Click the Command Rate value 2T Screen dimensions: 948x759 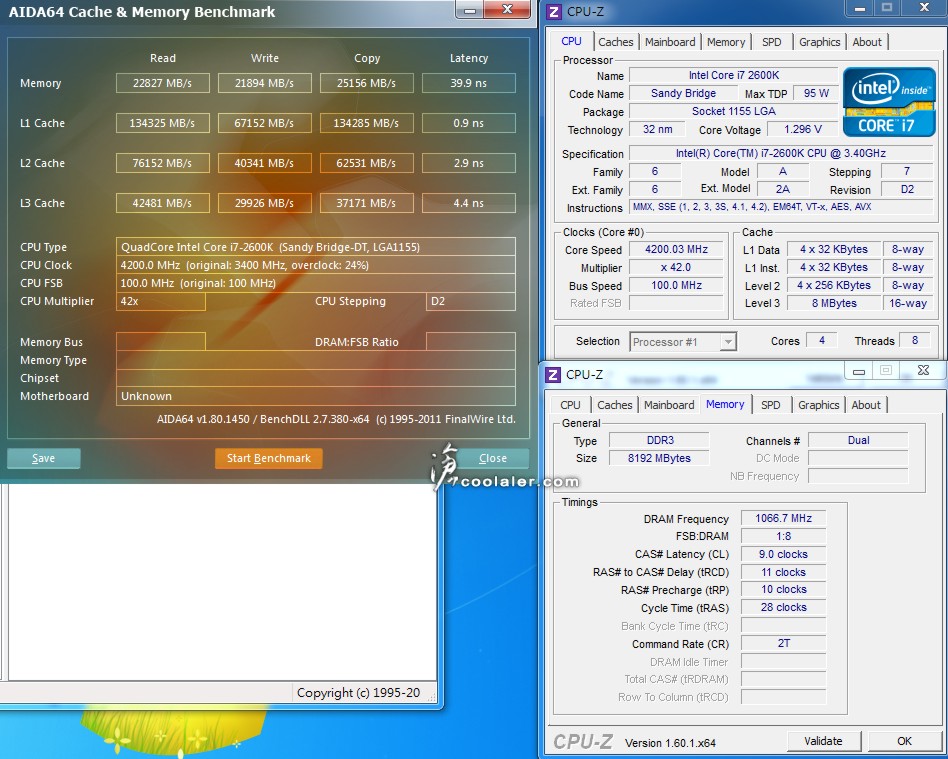[784, 643]
